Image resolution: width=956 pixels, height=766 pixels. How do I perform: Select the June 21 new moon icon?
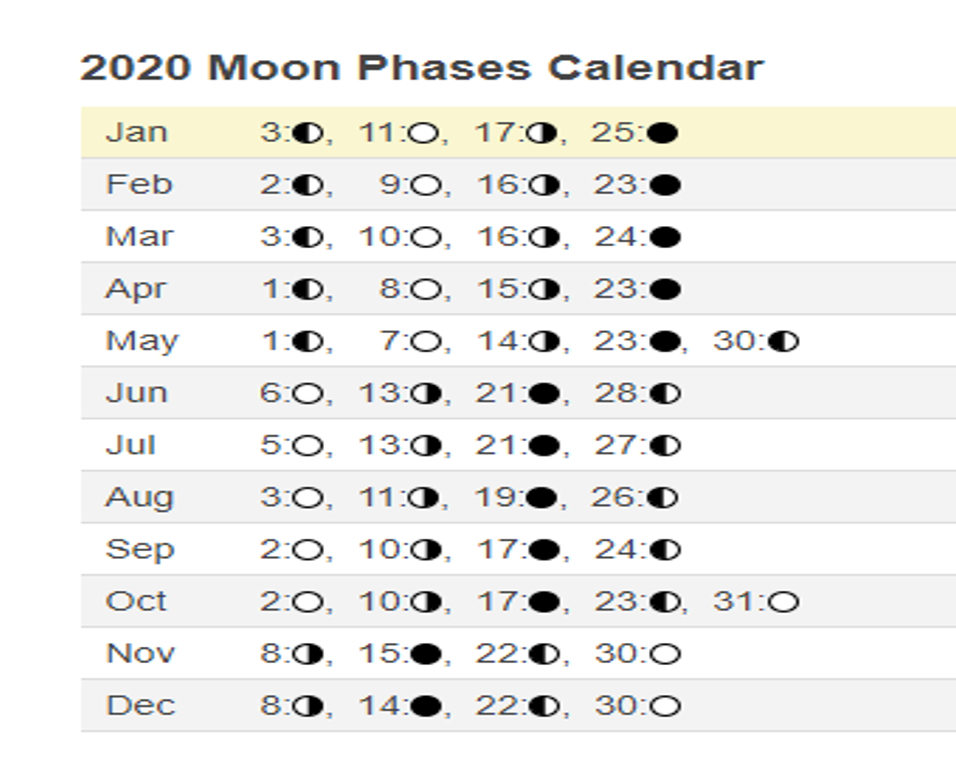pyautogui.click(x=544, y=393)
